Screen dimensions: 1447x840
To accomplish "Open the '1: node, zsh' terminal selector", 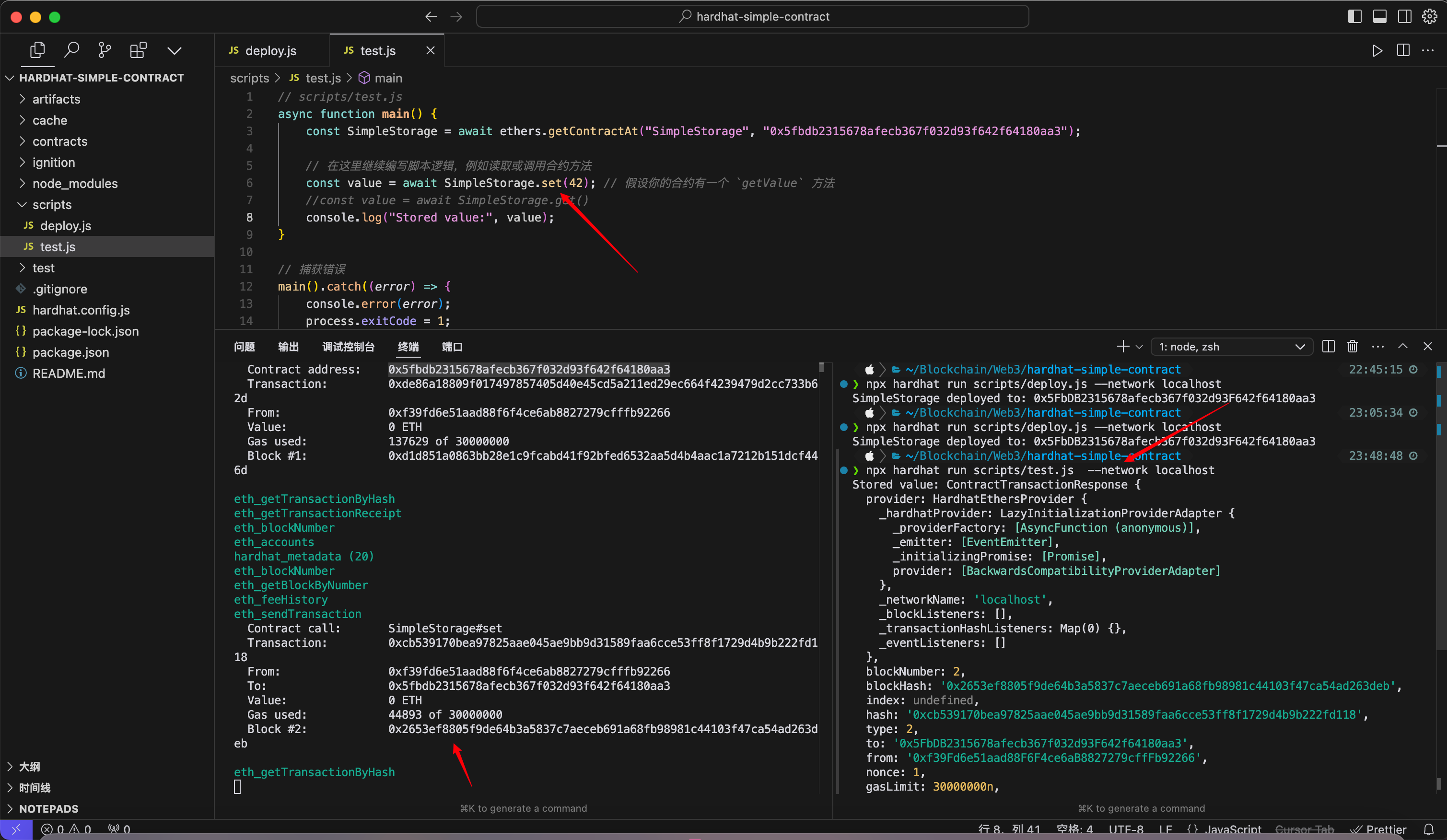I will click(x=1232, y=347).
